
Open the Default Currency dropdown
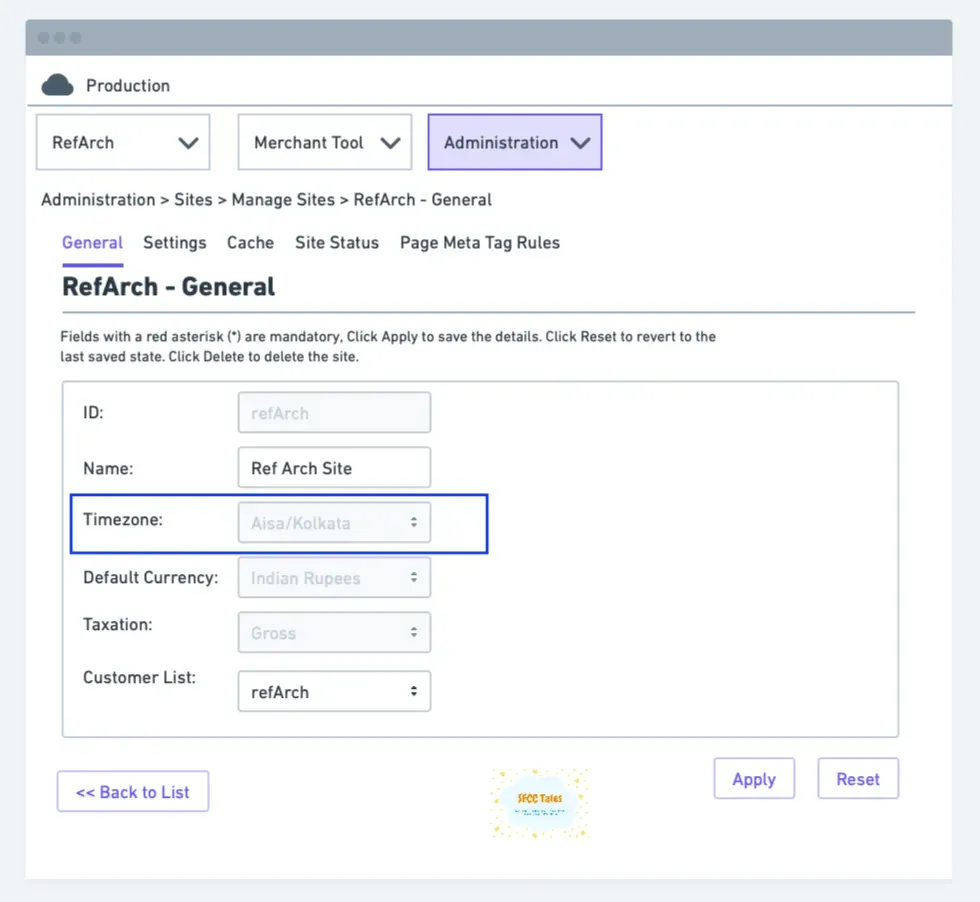(x=333, y=577)
